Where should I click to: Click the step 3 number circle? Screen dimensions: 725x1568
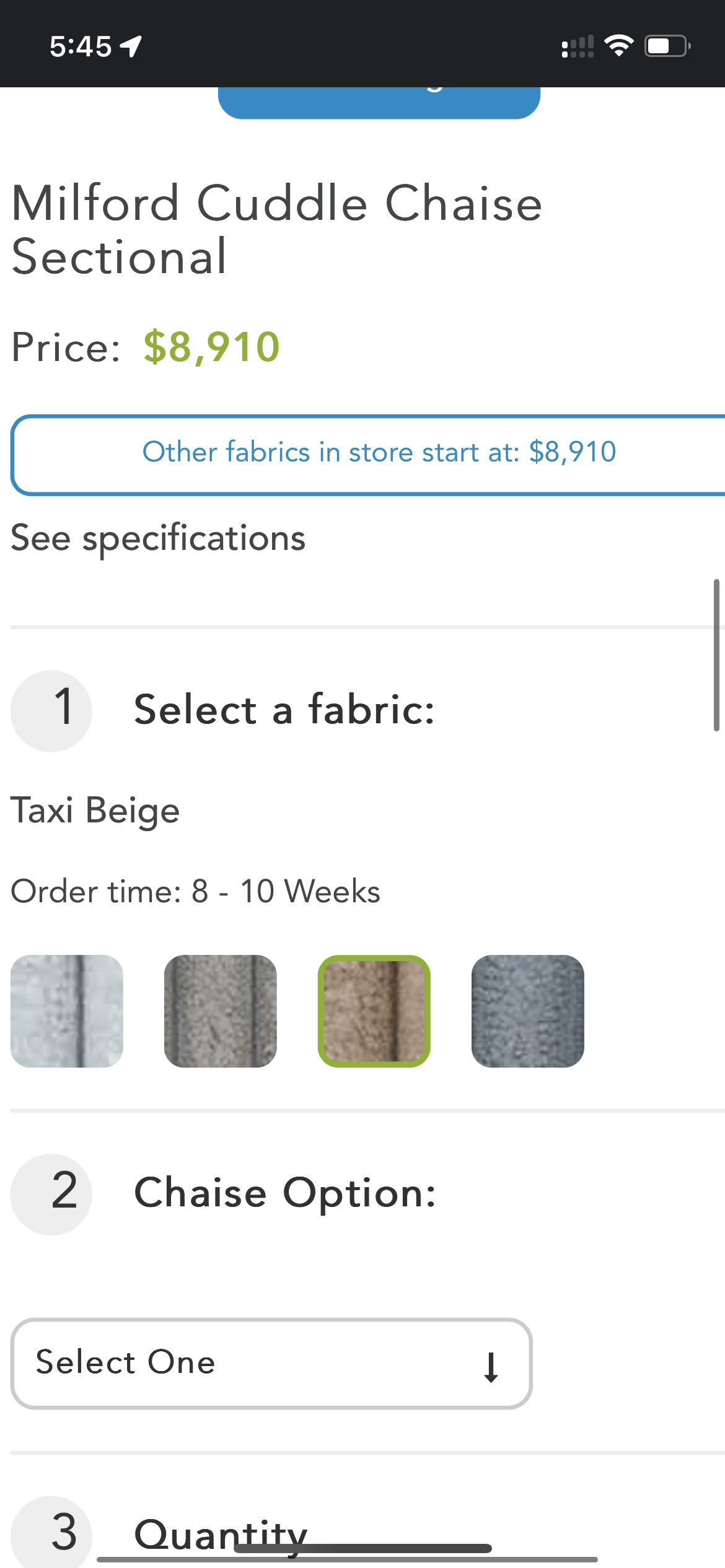[51, 1533]
